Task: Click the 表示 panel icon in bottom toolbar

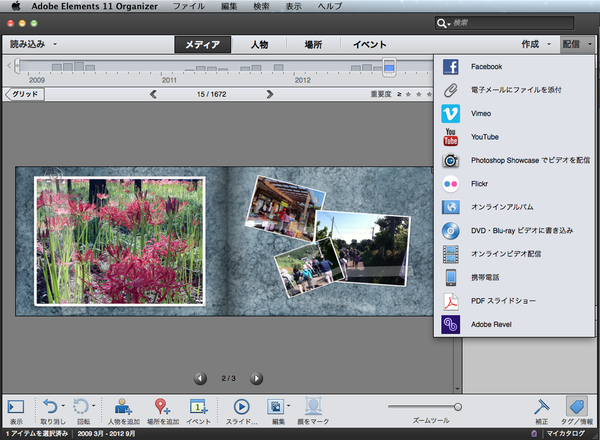Action: pyautogui.click(x=16, y=406)
